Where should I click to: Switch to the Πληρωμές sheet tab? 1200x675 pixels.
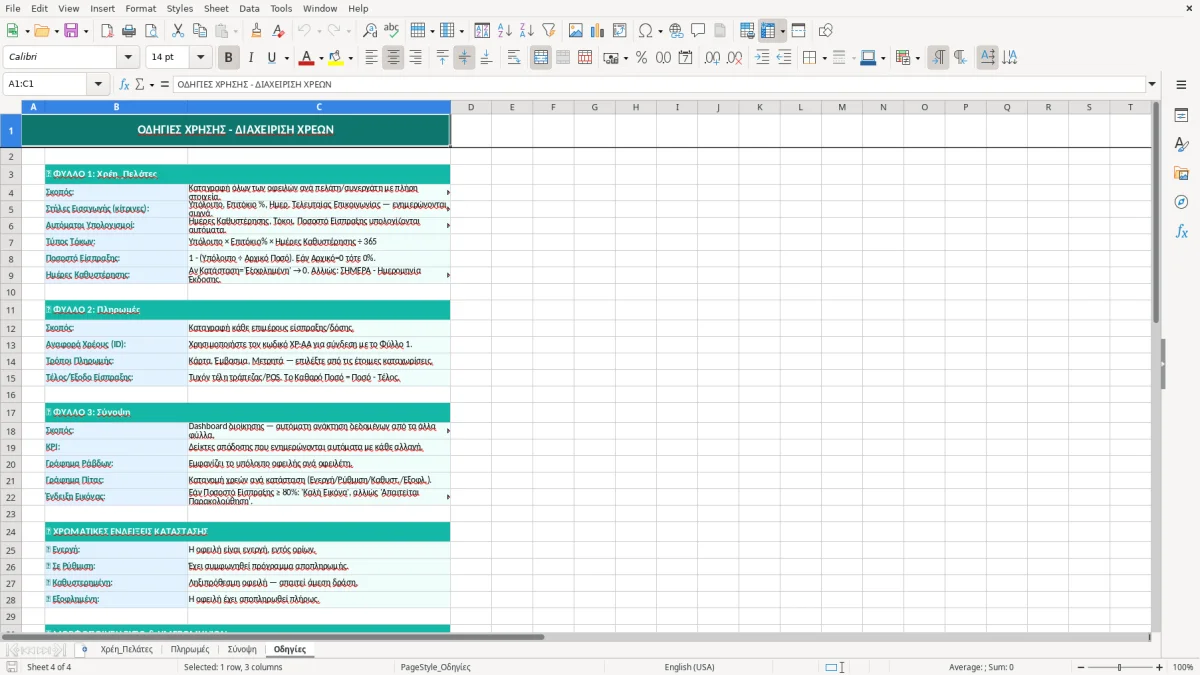point(190,649)
